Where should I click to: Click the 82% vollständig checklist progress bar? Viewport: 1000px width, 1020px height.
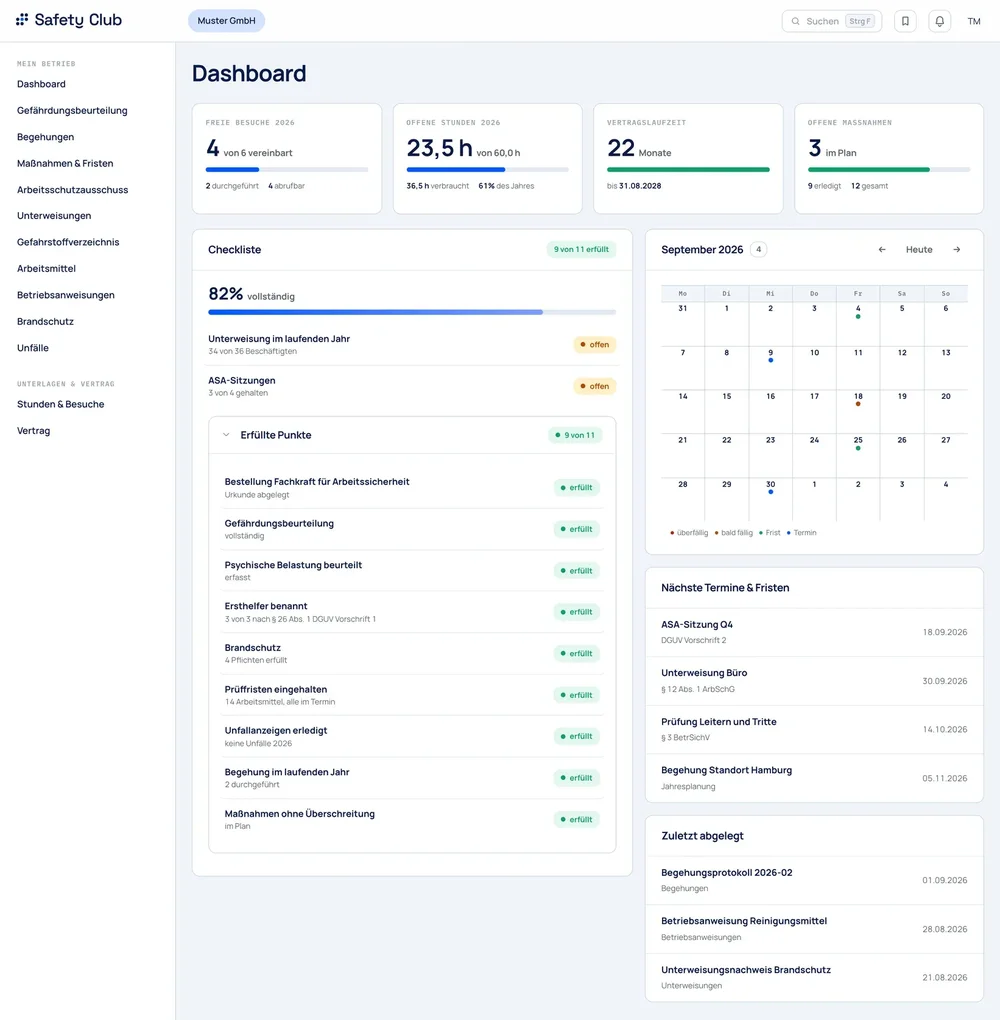point(412,312)
